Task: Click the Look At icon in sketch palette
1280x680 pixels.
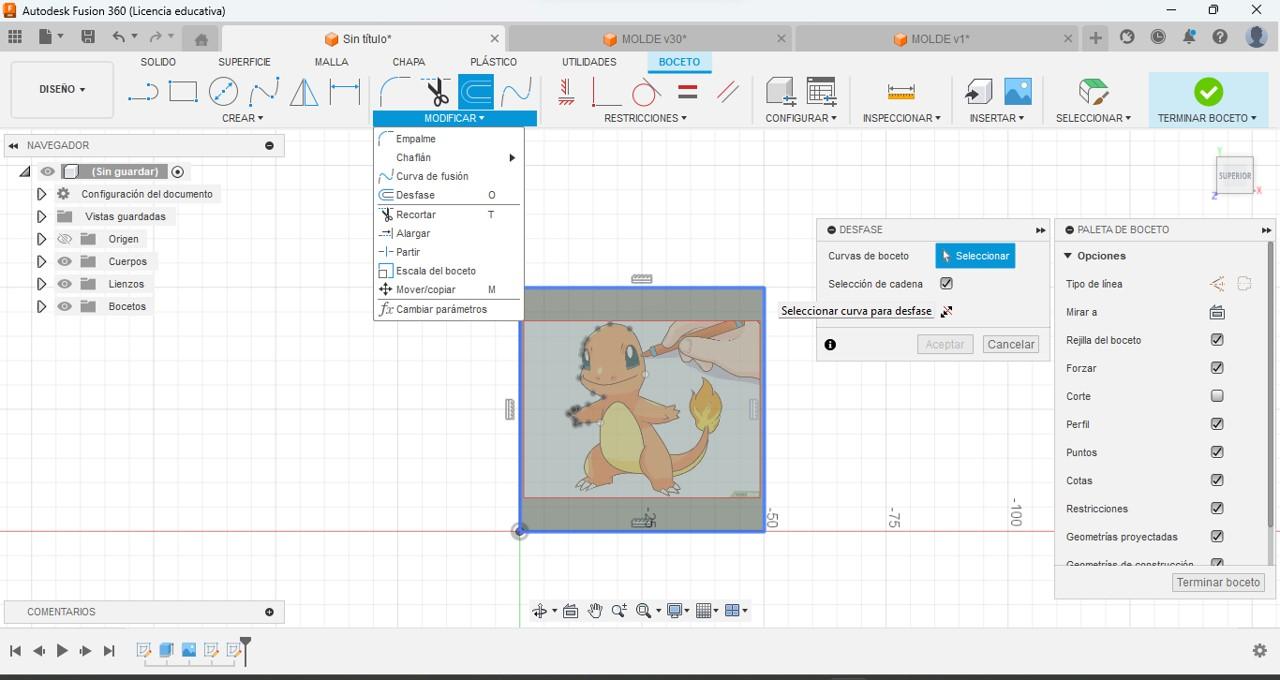Action: pyautogui.click(x=1217, y=312)
